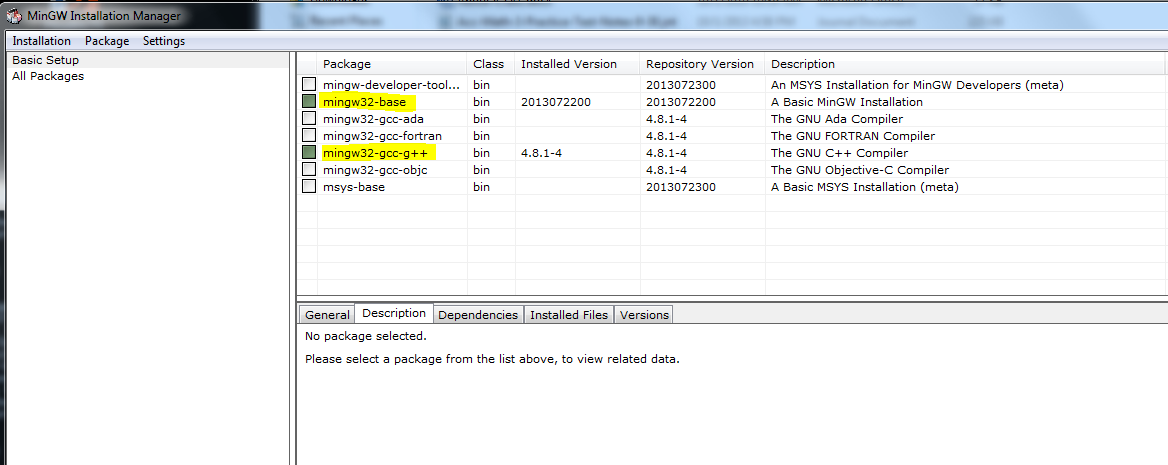Mark the msys-base package checkbox
The image size is (1168, 465).
(x=309, y=187)
